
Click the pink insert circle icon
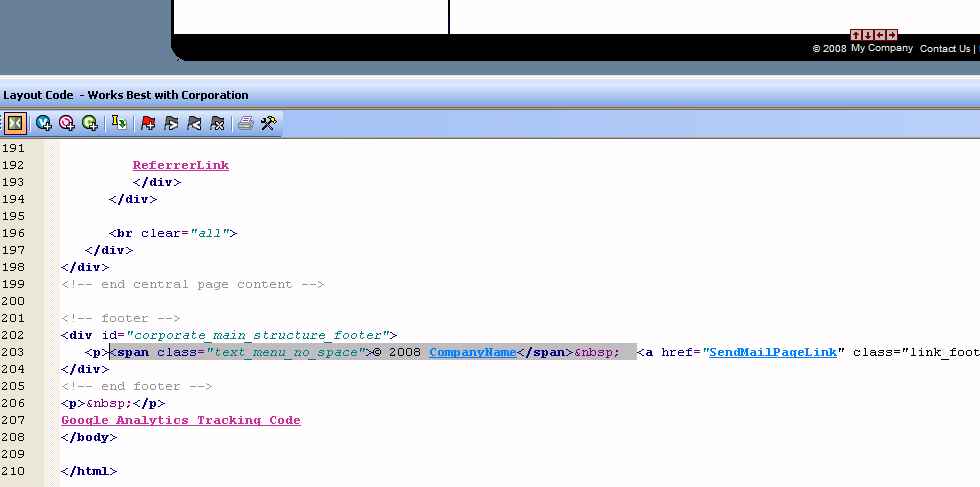point(67,123)
